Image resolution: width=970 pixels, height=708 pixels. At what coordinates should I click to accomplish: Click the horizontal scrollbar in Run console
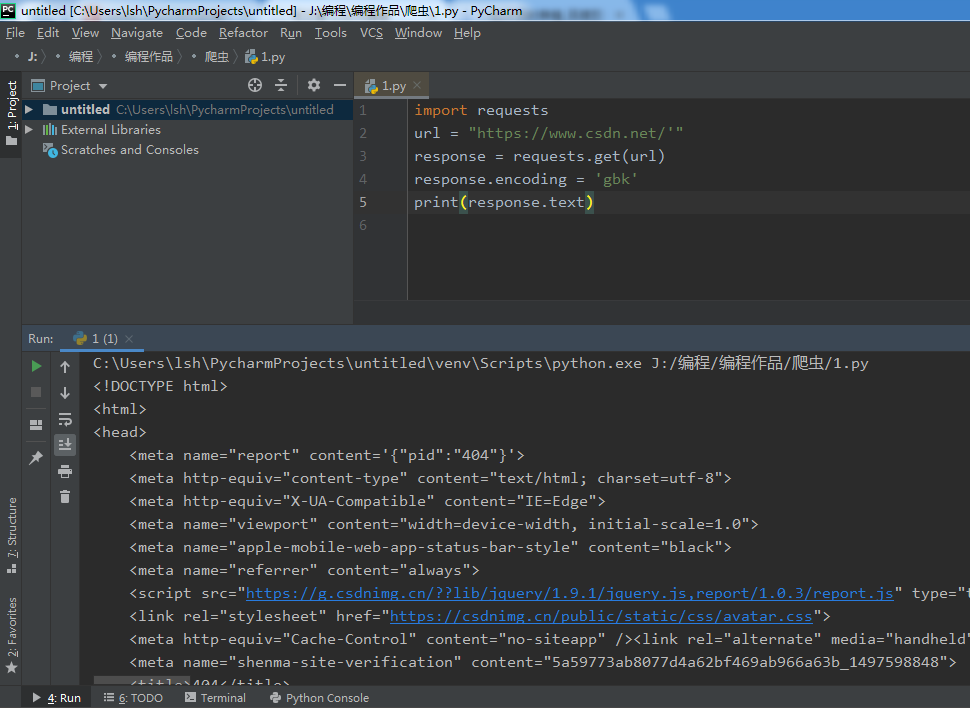142,680
